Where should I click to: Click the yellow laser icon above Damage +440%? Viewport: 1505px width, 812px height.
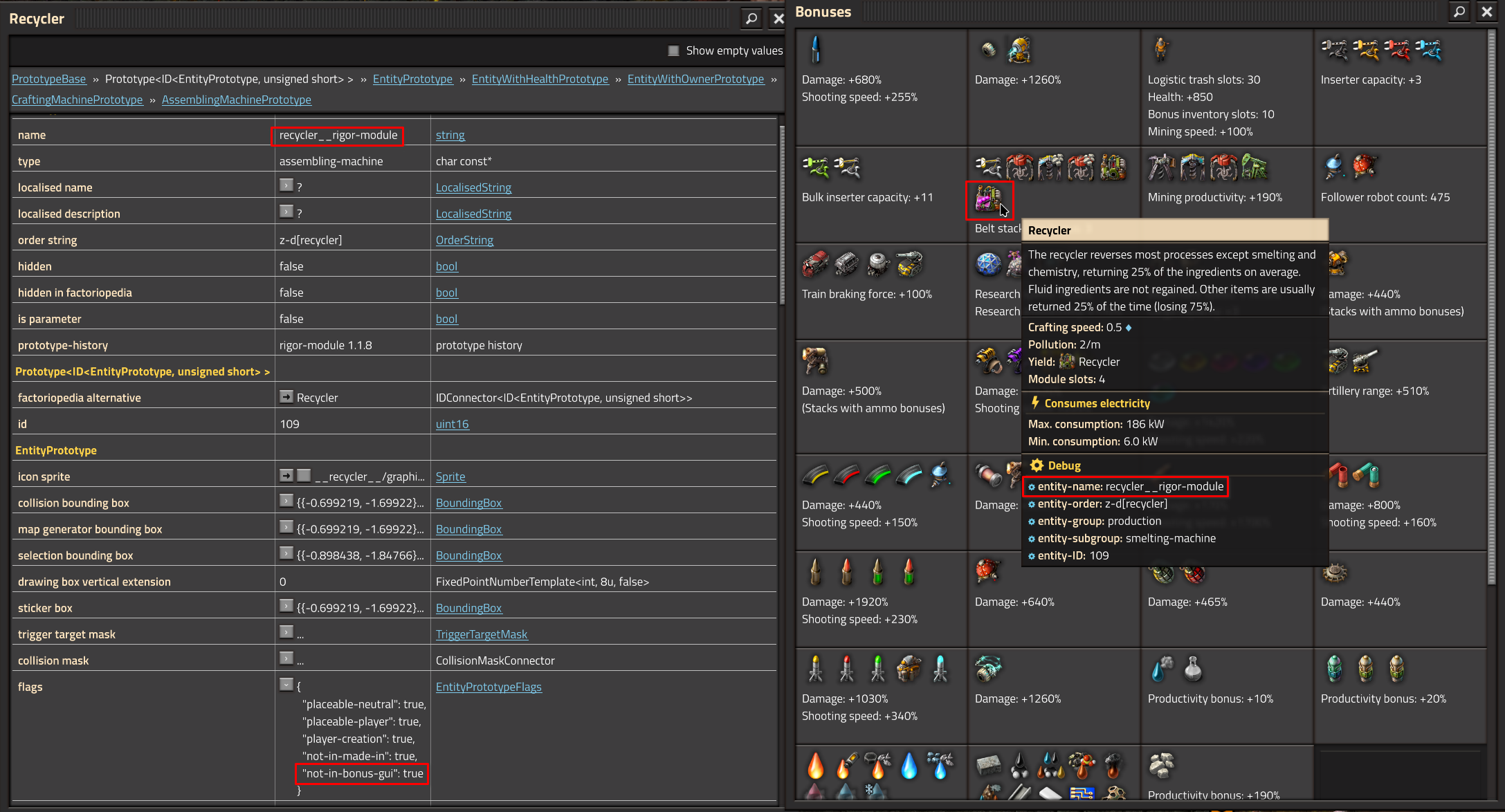click(x=816, y=475)
